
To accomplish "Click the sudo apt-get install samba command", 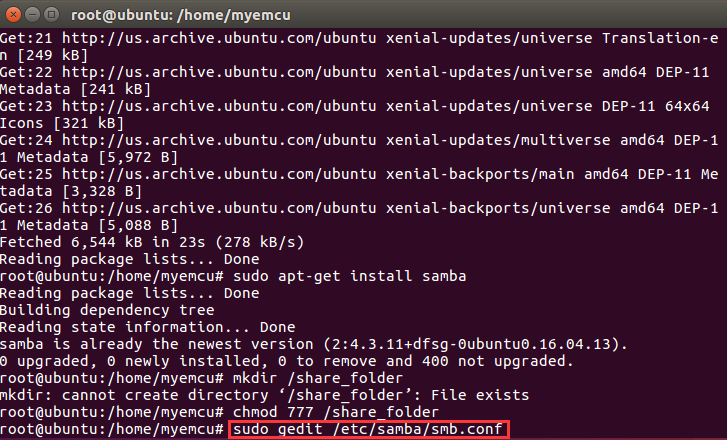I will pyautogui.click(x=350, y=276).
